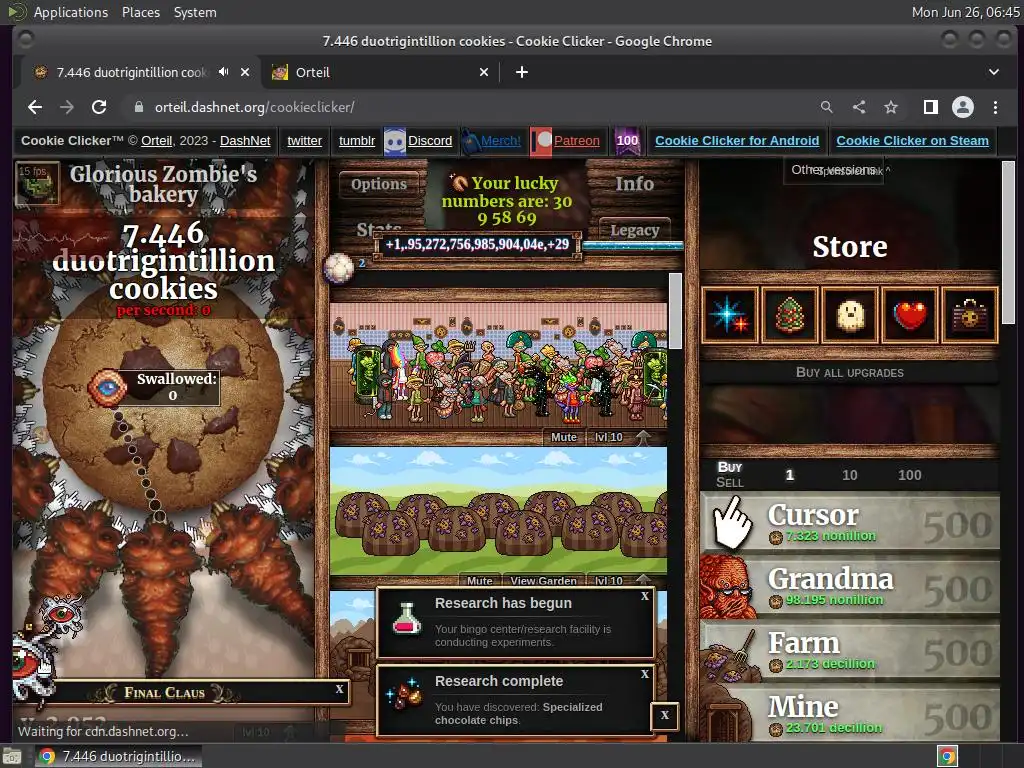Toggle the Chrome side panel
Image resolution: width=1024 pixels, height=768 pixels.
point(931,107)
